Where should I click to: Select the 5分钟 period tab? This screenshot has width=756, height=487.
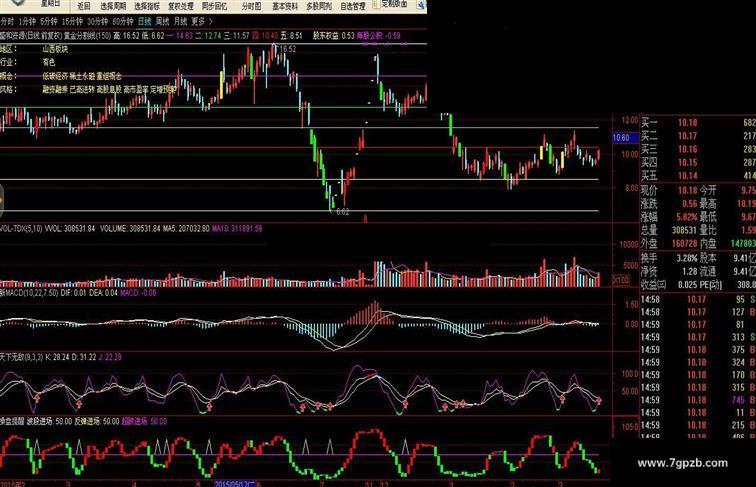[x=49, y=21]
